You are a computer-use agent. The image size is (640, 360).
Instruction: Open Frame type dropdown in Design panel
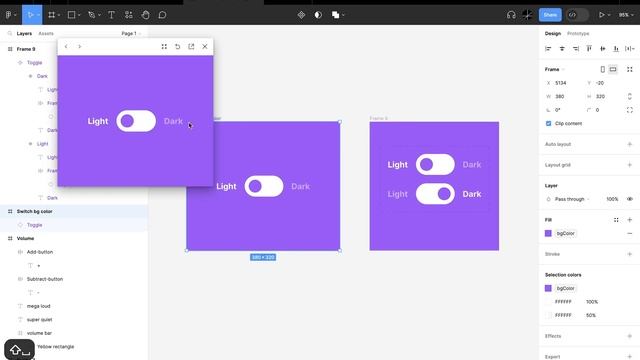(x=555, y=69)
